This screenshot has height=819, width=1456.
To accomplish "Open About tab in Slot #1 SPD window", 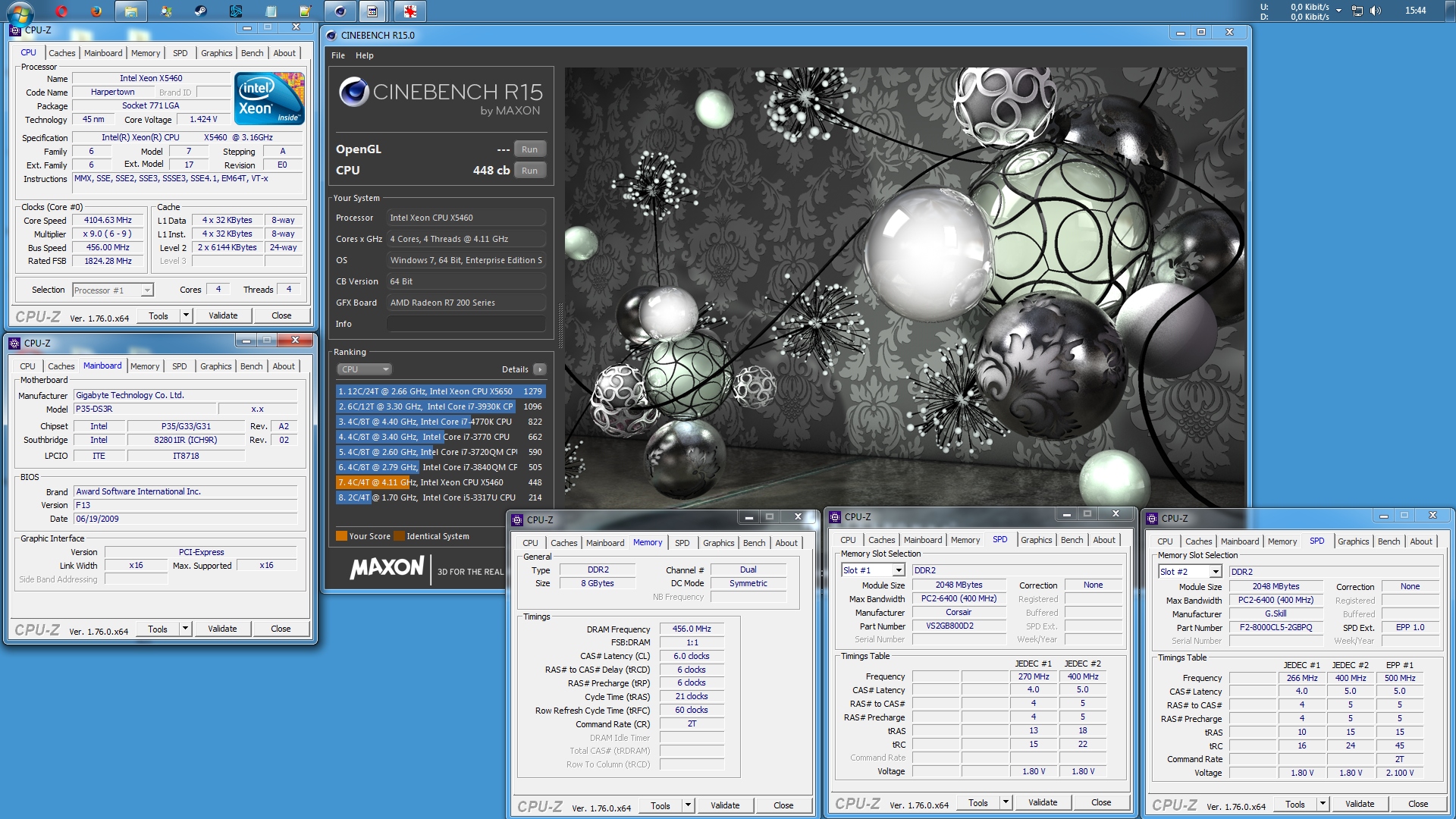I will point(1104,540).
